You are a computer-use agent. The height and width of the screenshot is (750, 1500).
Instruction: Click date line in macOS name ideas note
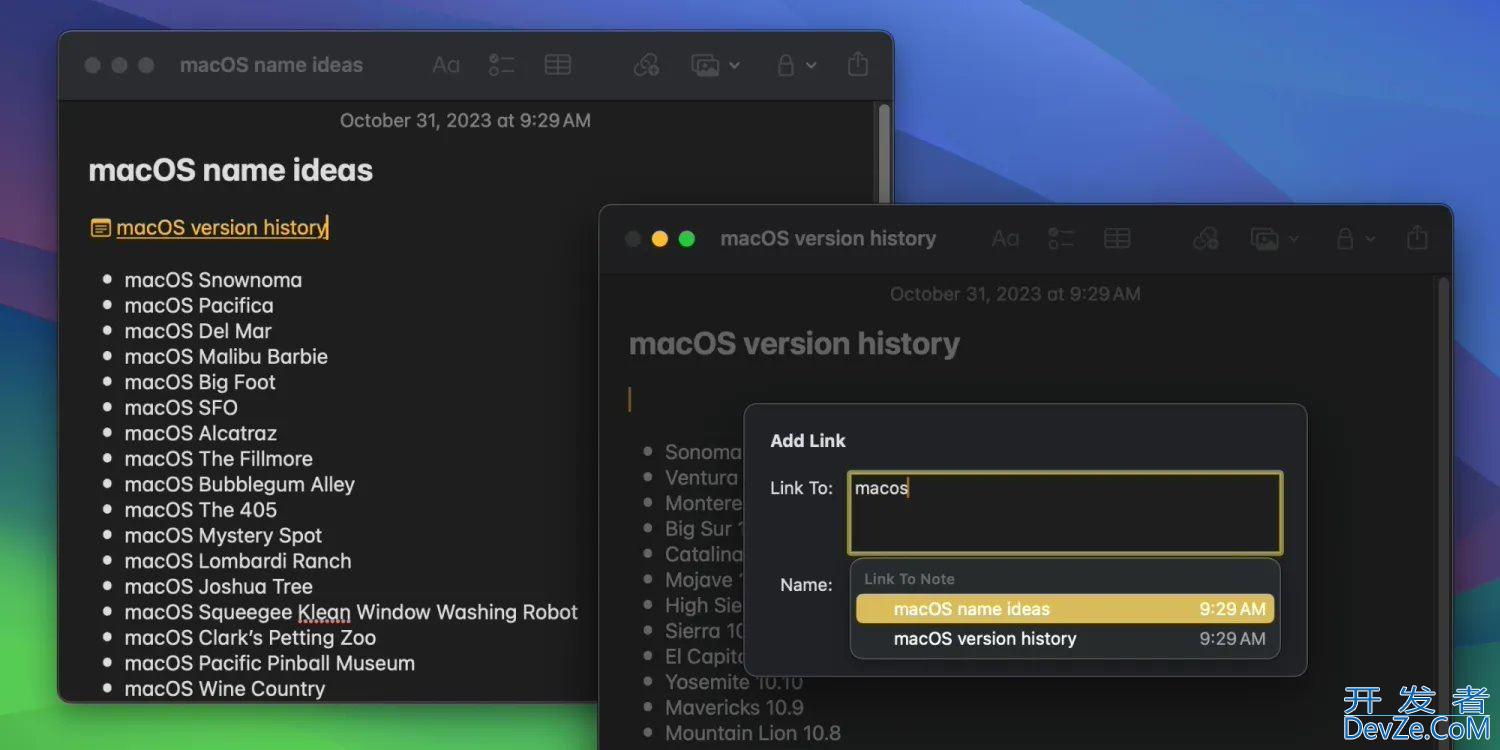[x=465, y=121]
